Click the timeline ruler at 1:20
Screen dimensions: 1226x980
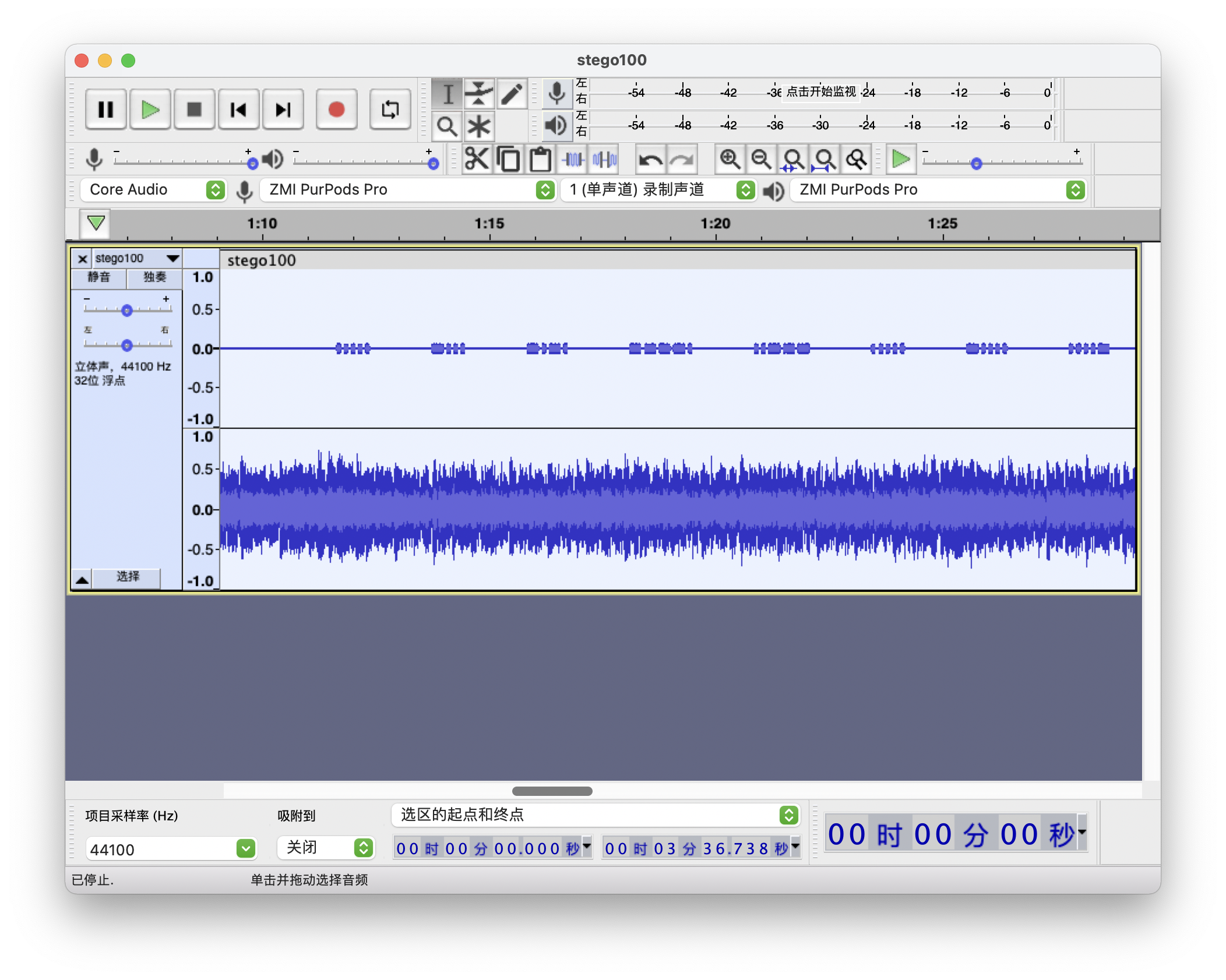pyautogui.click(x=716, y=224)
